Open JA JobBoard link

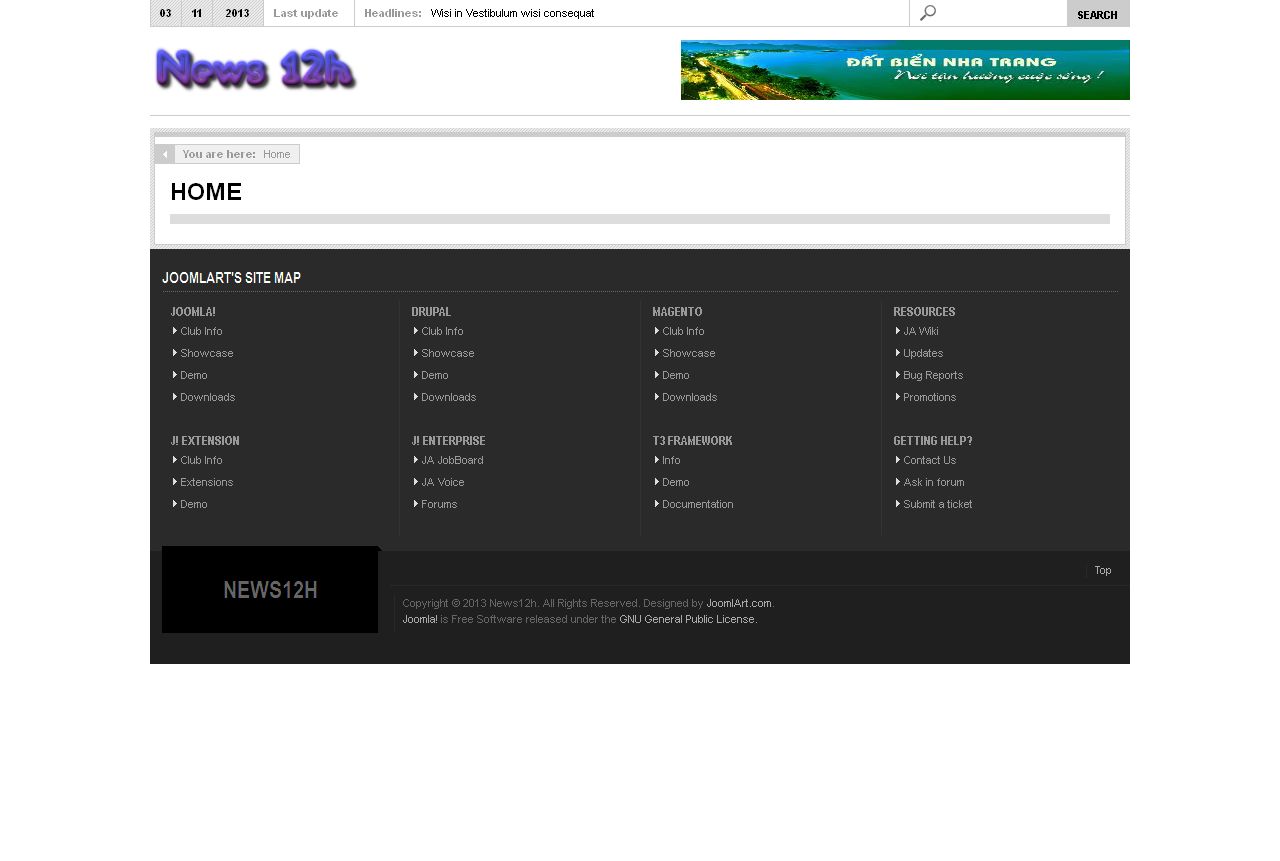click(x=452, y=460)
